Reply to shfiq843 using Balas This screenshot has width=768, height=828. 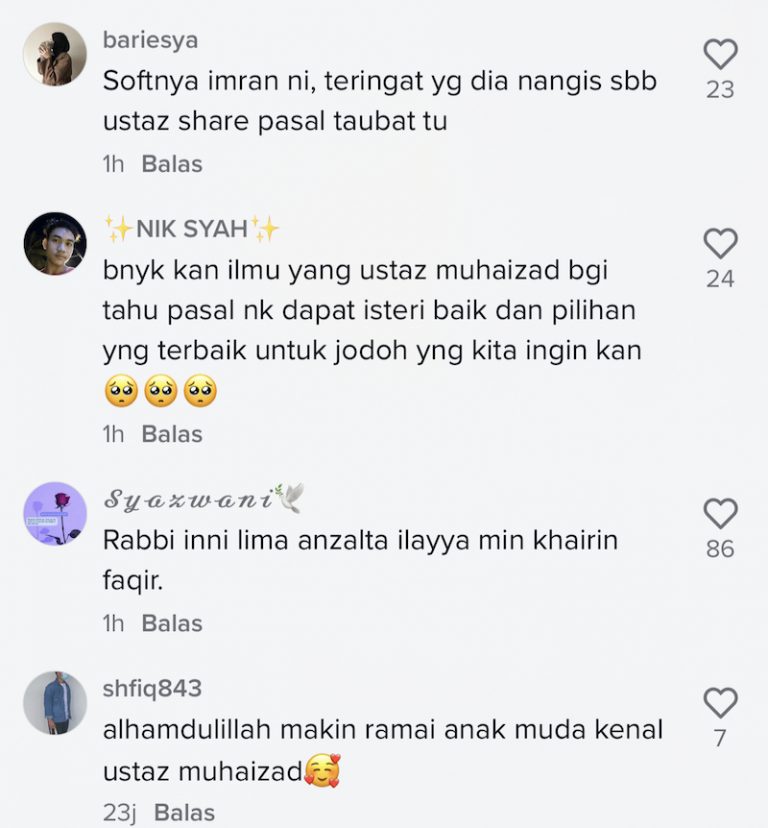[x=184, y=813]
